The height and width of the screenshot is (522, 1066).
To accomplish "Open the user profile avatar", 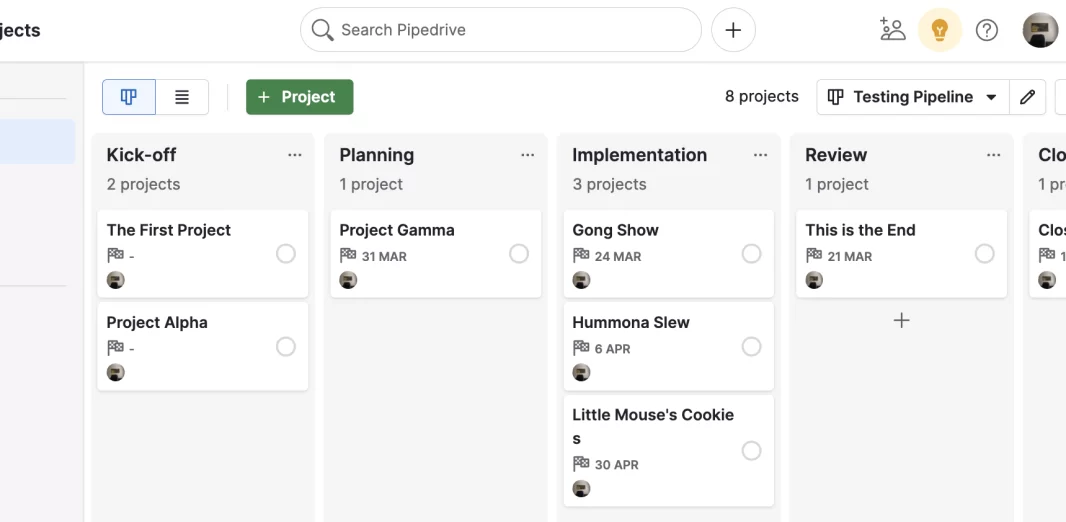I will pyautogui.click(x=1039, y=30).
